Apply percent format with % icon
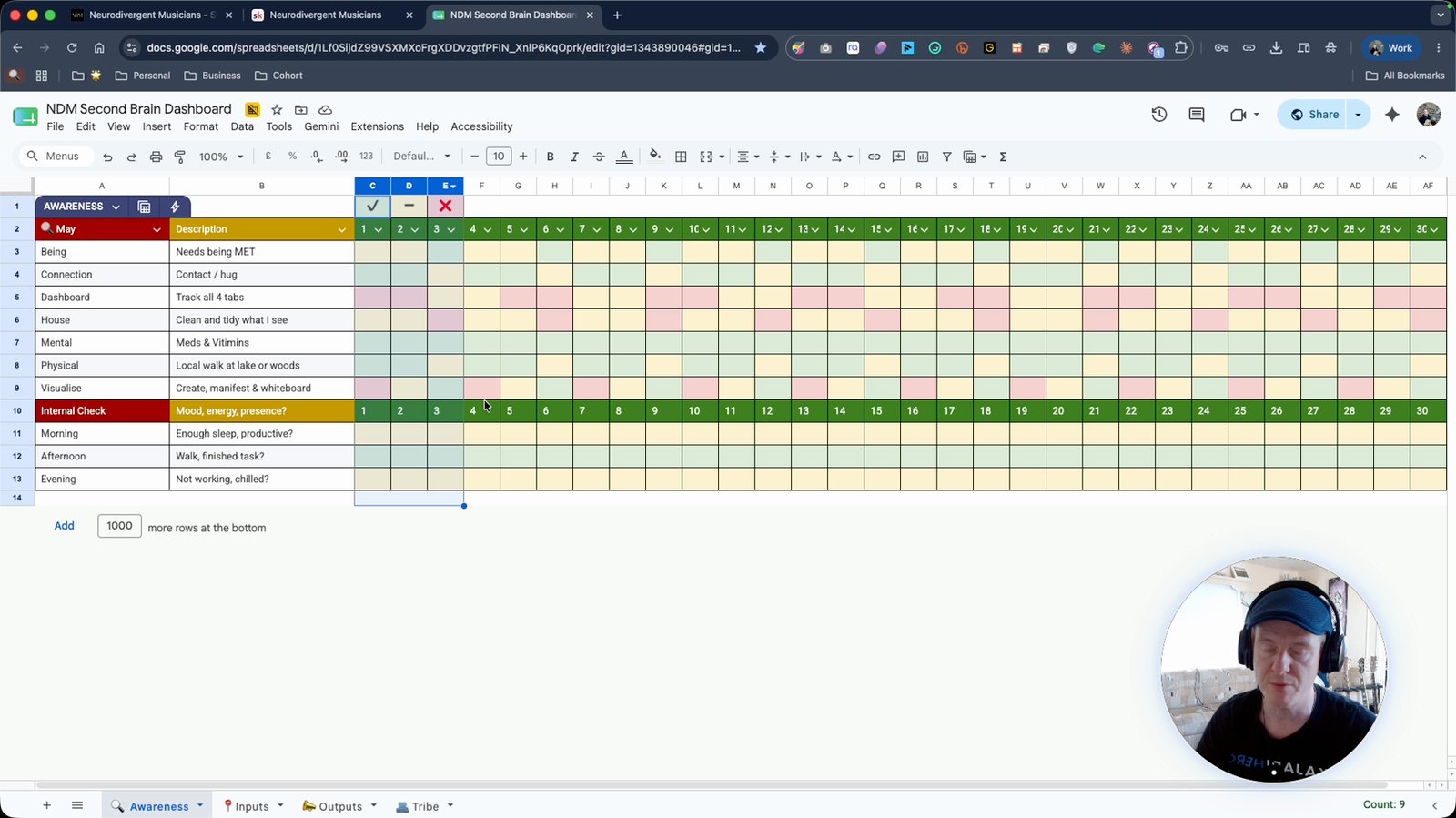 pyautogui.click(x=292, y=157)
